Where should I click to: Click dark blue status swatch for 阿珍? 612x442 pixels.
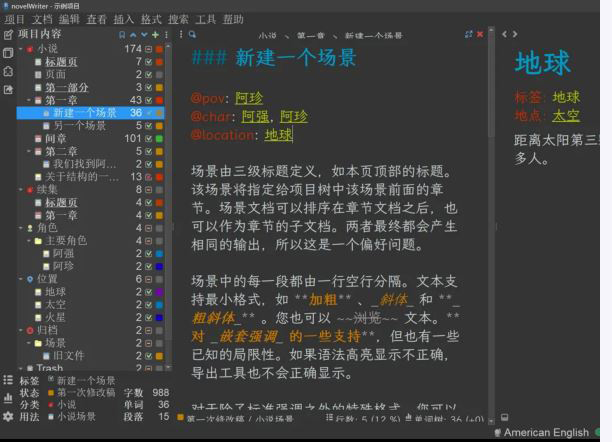(159, 266)
